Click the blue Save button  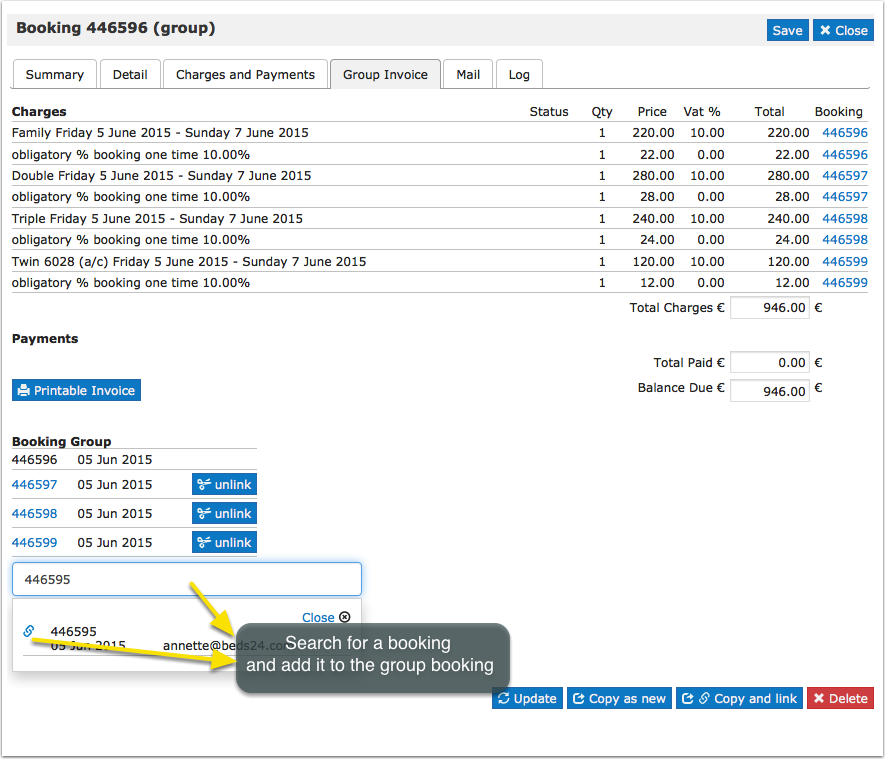pos(787,30)
